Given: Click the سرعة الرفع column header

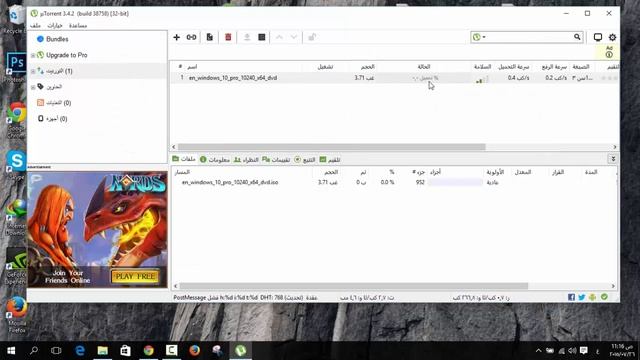Looking at the screenshot, I should pos(554,67).
